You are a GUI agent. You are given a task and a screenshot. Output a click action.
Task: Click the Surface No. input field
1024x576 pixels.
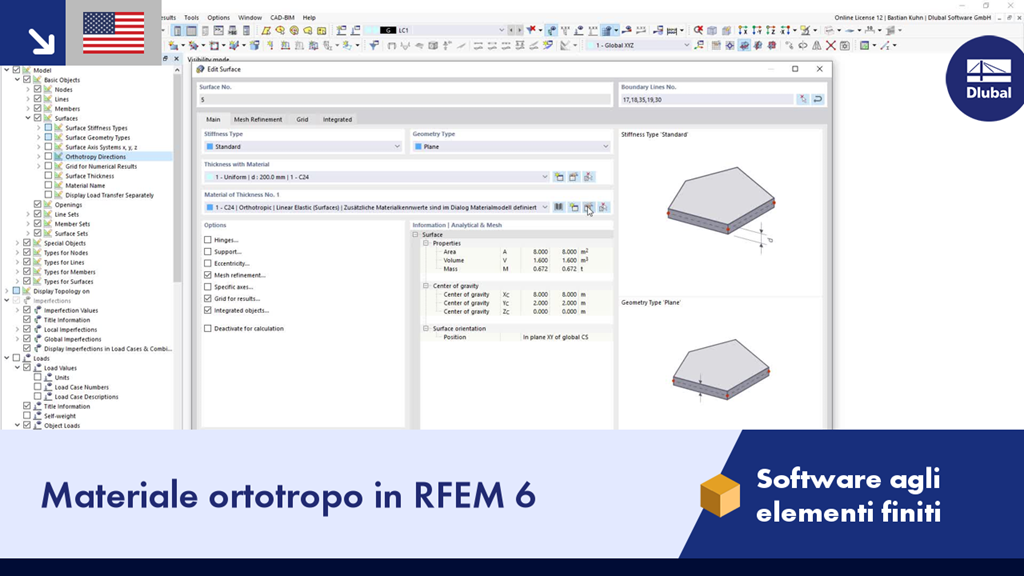click(x=404, y=99)
